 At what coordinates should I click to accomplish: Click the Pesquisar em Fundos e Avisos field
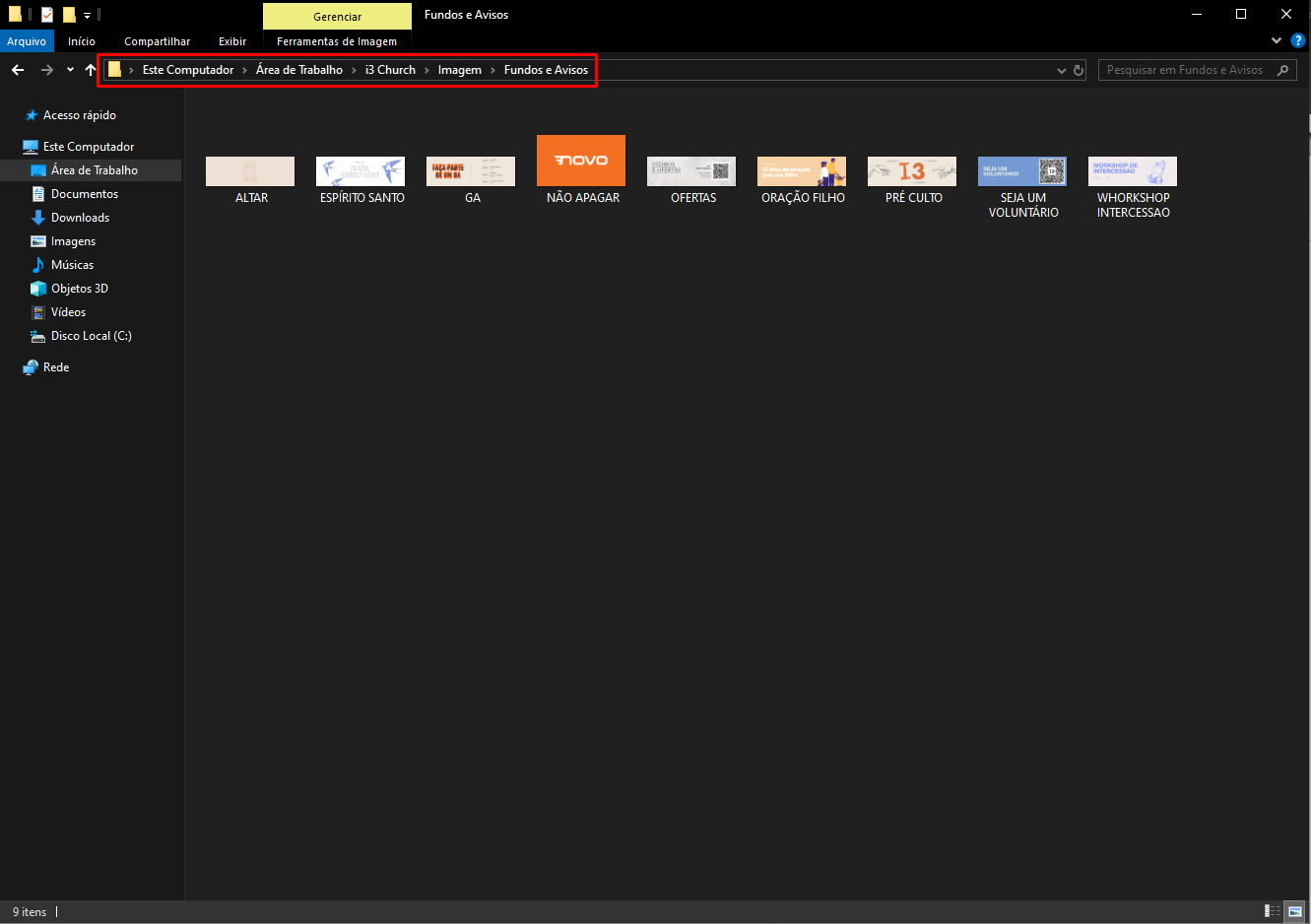pyautogui.click(x=1197, y=70)
